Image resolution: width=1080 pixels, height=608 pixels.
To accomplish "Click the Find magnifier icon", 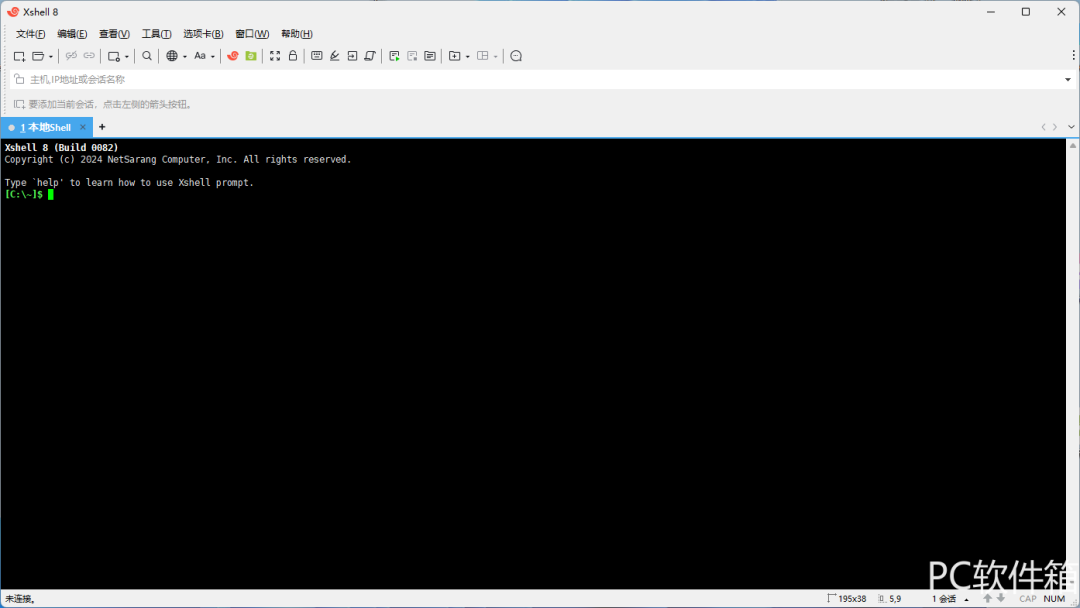I will click(x=147, y=56).
